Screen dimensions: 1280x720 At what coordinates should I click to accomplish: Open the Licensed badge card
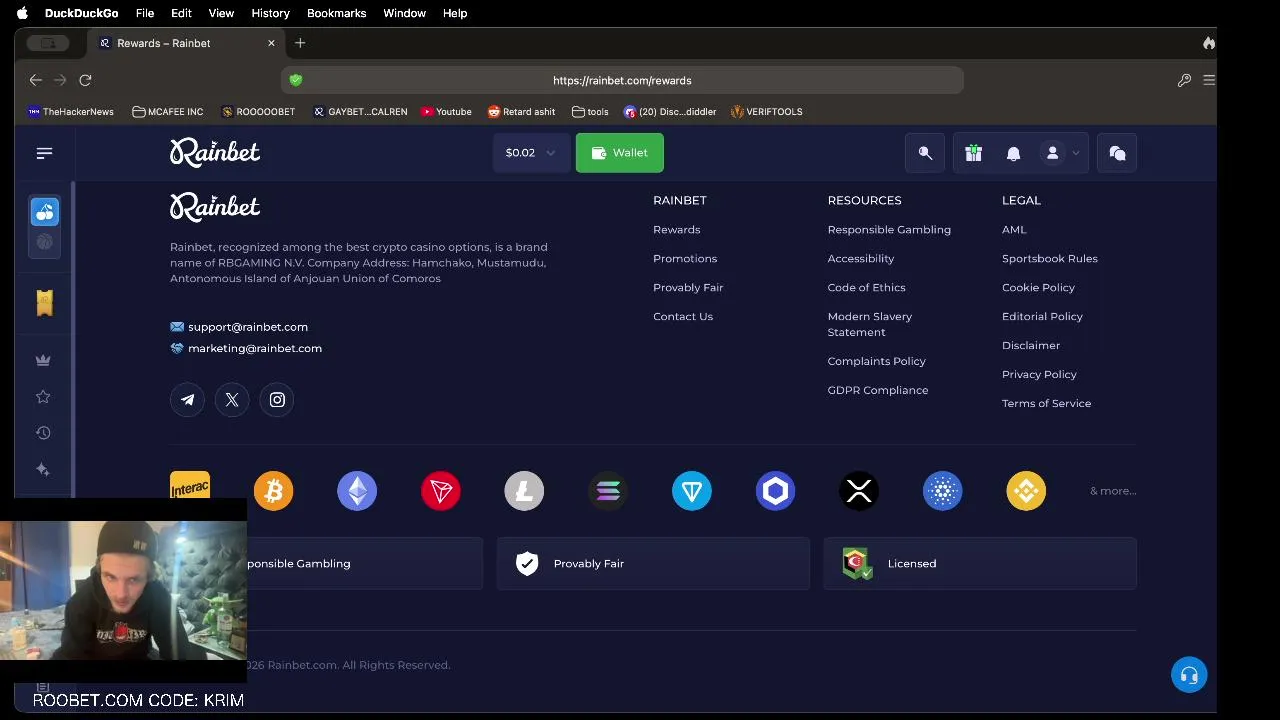point(980,563)
